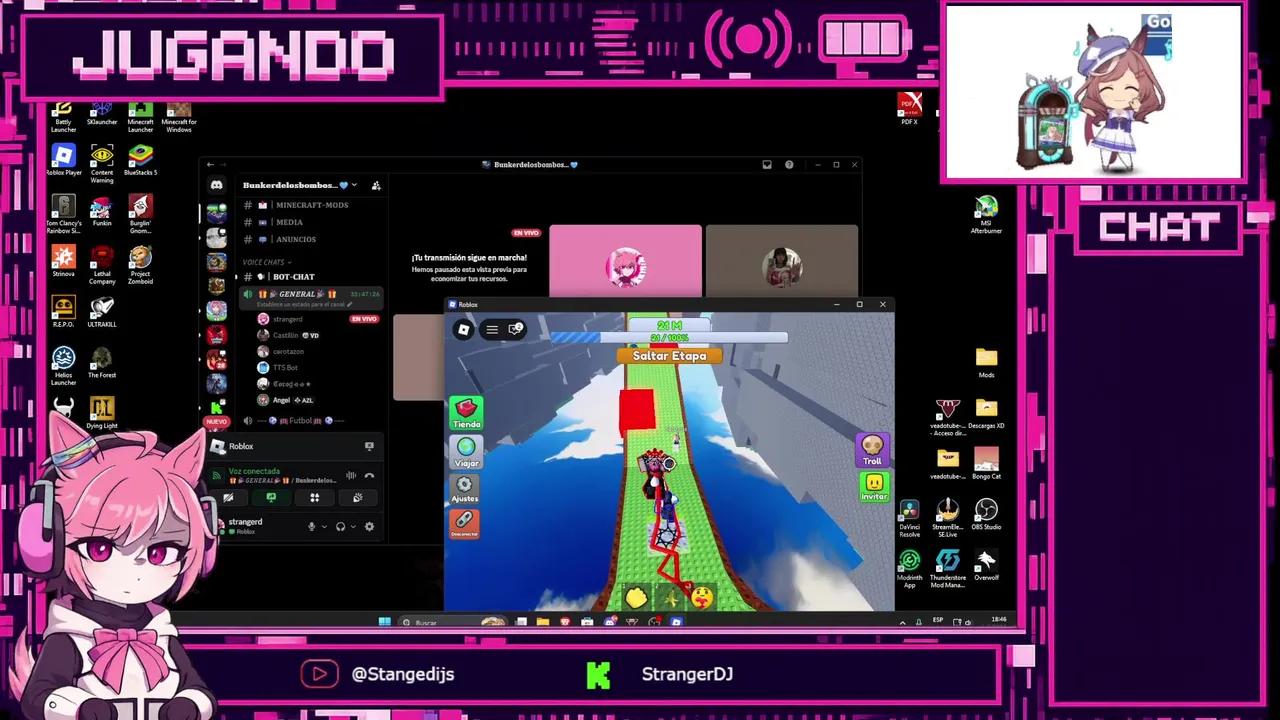Open the BlueStacks 5 desktop shortcut
The image size is (1280, 720).
tap(140, 160)
